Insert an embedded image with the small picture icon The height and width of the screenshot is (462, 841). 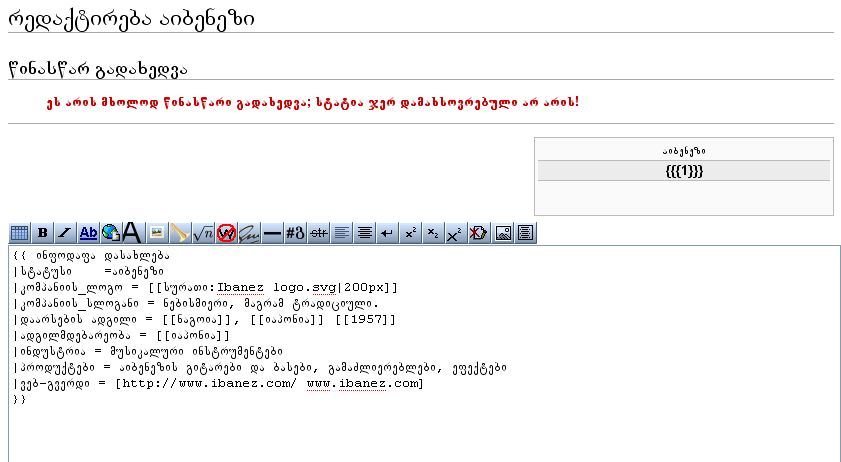click(x=157, y=233)
